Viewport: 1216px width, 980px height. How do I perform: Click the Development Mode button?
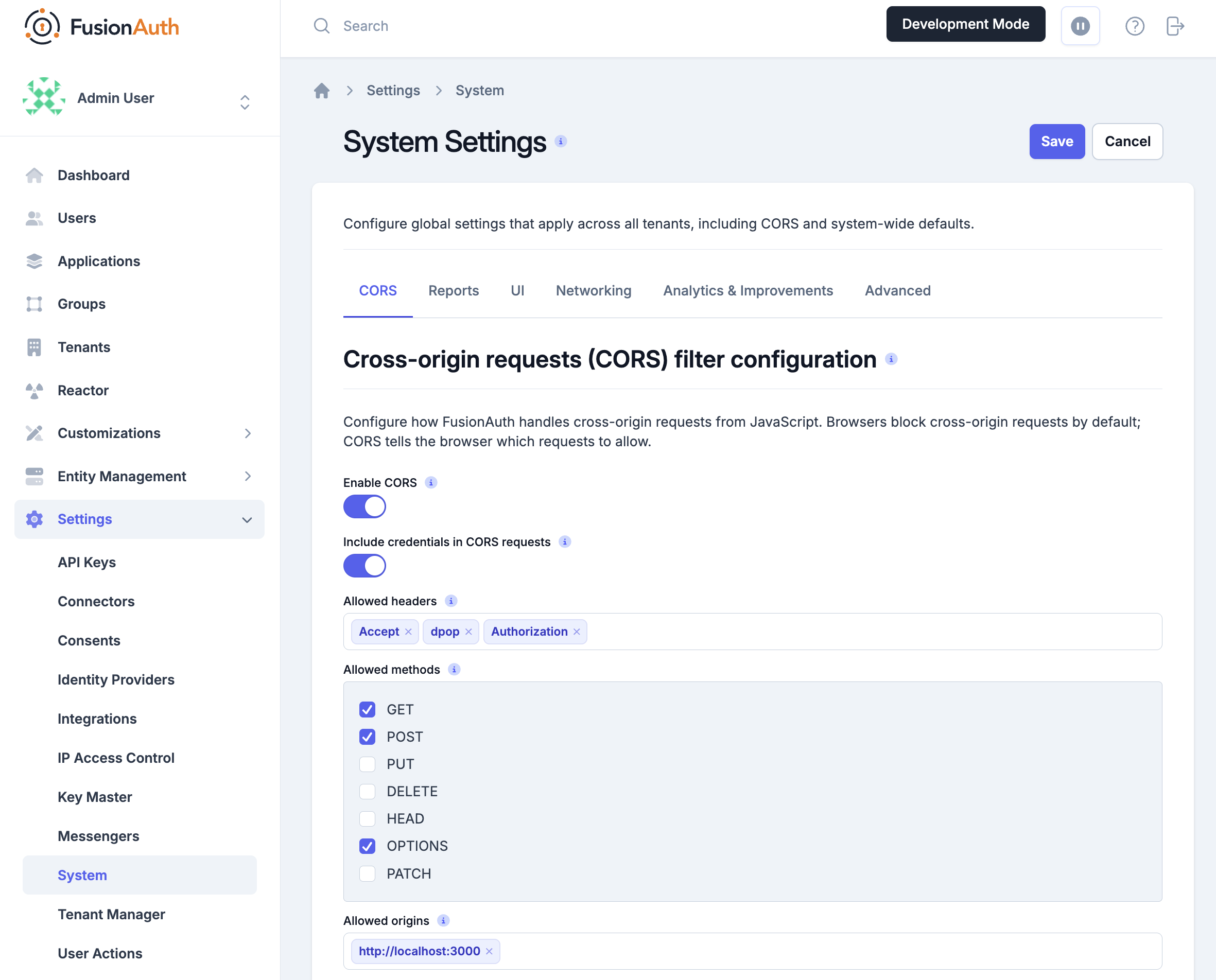pyautogui.click(x=965, y=24)
